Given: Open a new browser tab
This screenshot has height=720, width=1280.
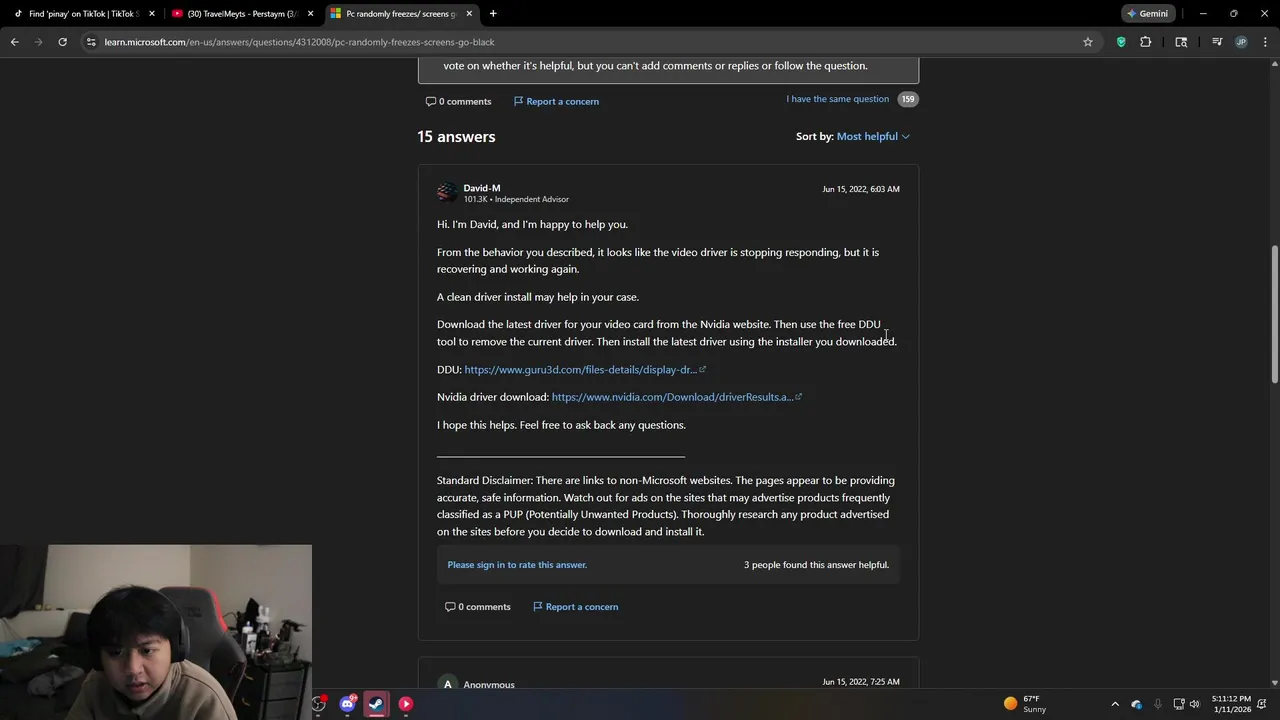Looking at the screenshot, I should click(493, 14).
